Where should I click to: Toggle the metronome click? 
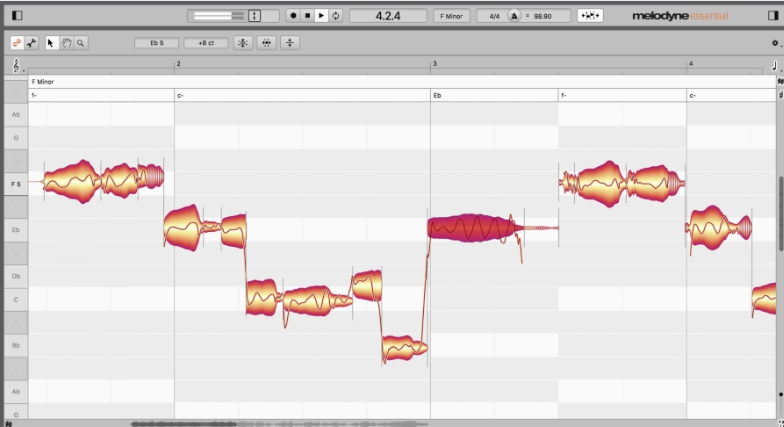(514, 16)
